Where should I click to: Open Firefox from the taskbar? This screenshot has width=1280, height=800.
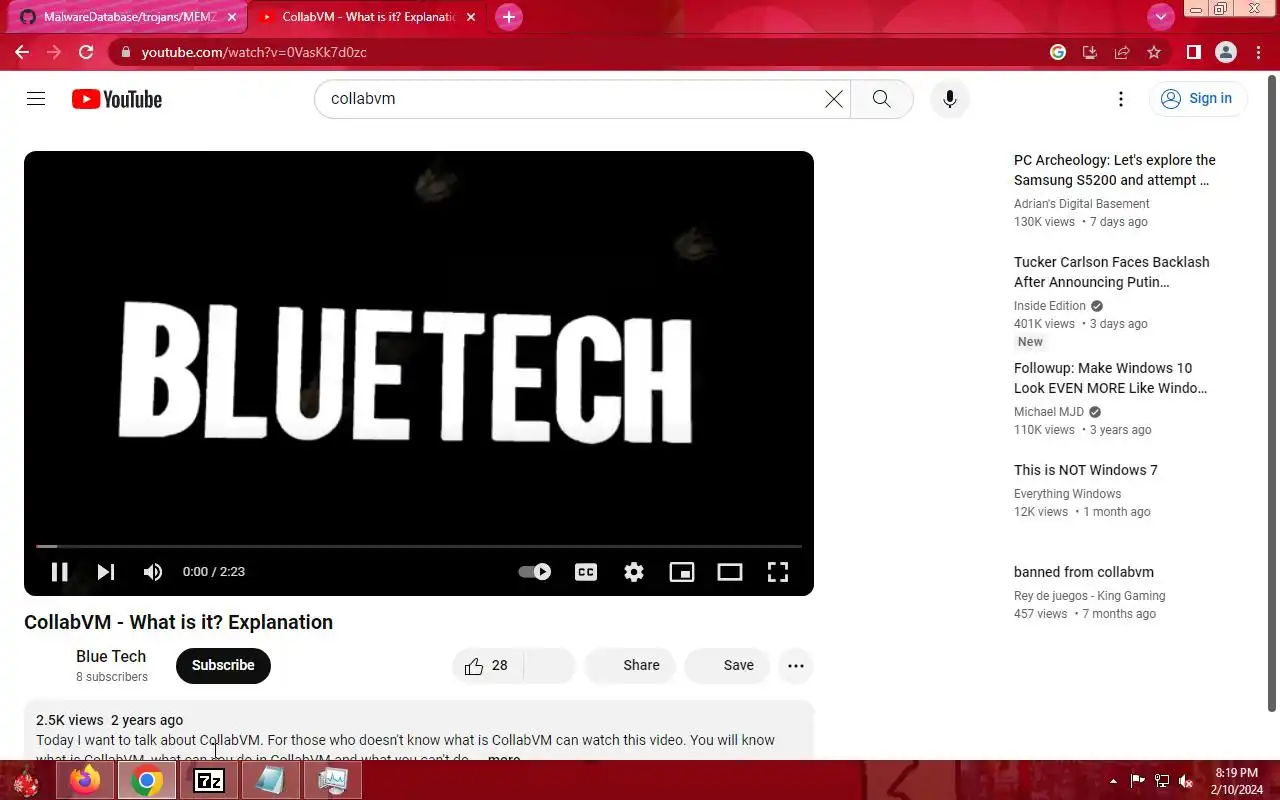(85, 781)
